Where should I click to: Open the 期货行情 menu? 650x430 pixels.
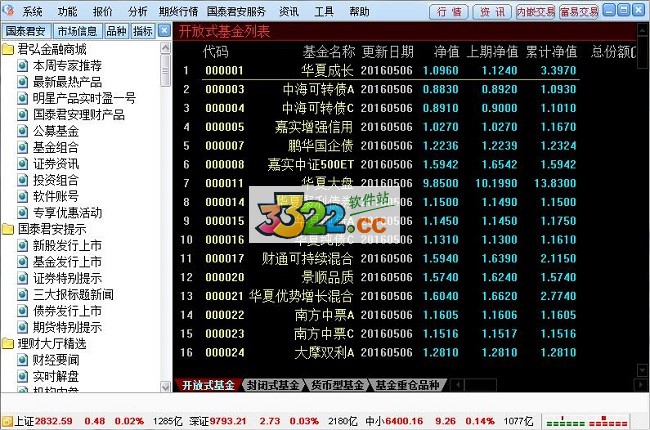(x=178, y=12)
